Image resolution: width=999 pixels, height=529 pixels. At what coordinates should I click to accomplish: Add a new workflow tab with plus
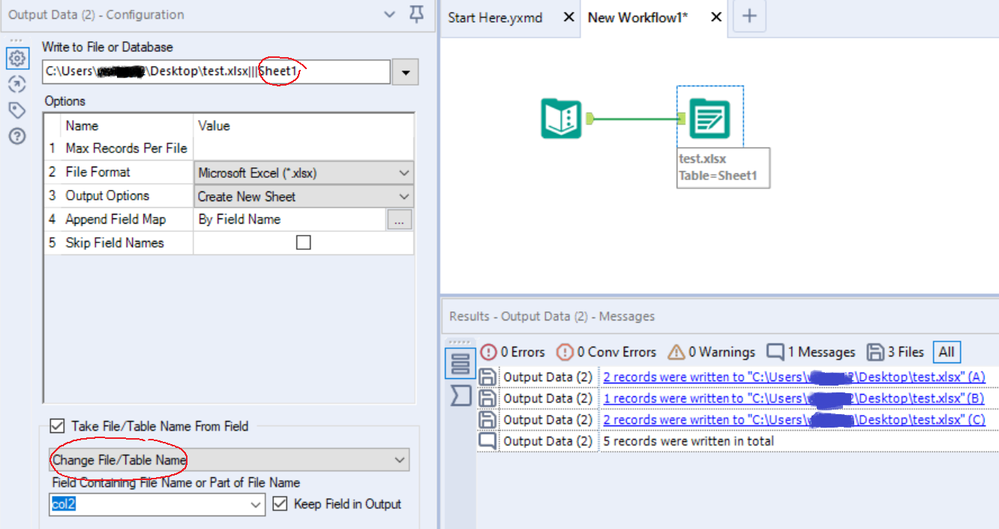pyautogui.click(x=750, y=16)
